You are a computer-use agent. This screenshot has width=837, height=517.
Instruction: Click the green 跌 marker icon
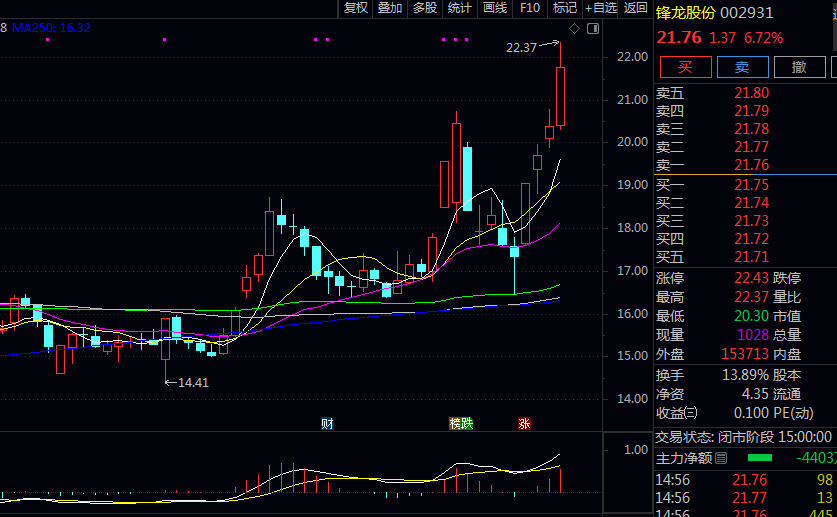tap(467, 423)
